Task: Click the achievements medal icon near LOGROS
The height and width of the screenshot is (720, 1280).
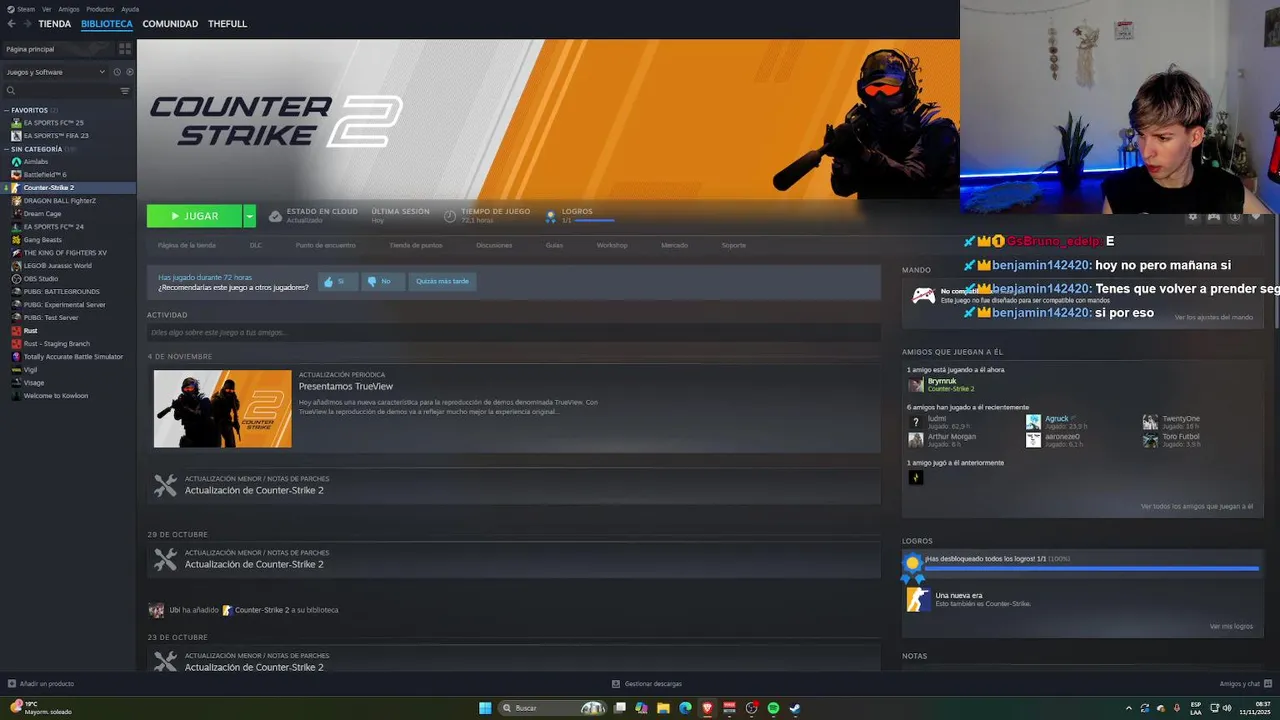Action: click(550, 216)
